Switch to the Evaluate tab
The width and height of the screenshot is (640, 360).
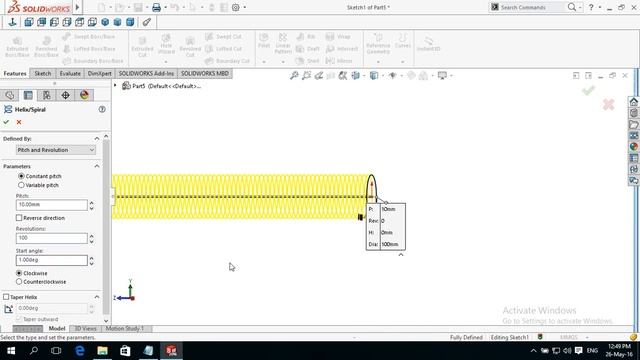click(70, 73)
